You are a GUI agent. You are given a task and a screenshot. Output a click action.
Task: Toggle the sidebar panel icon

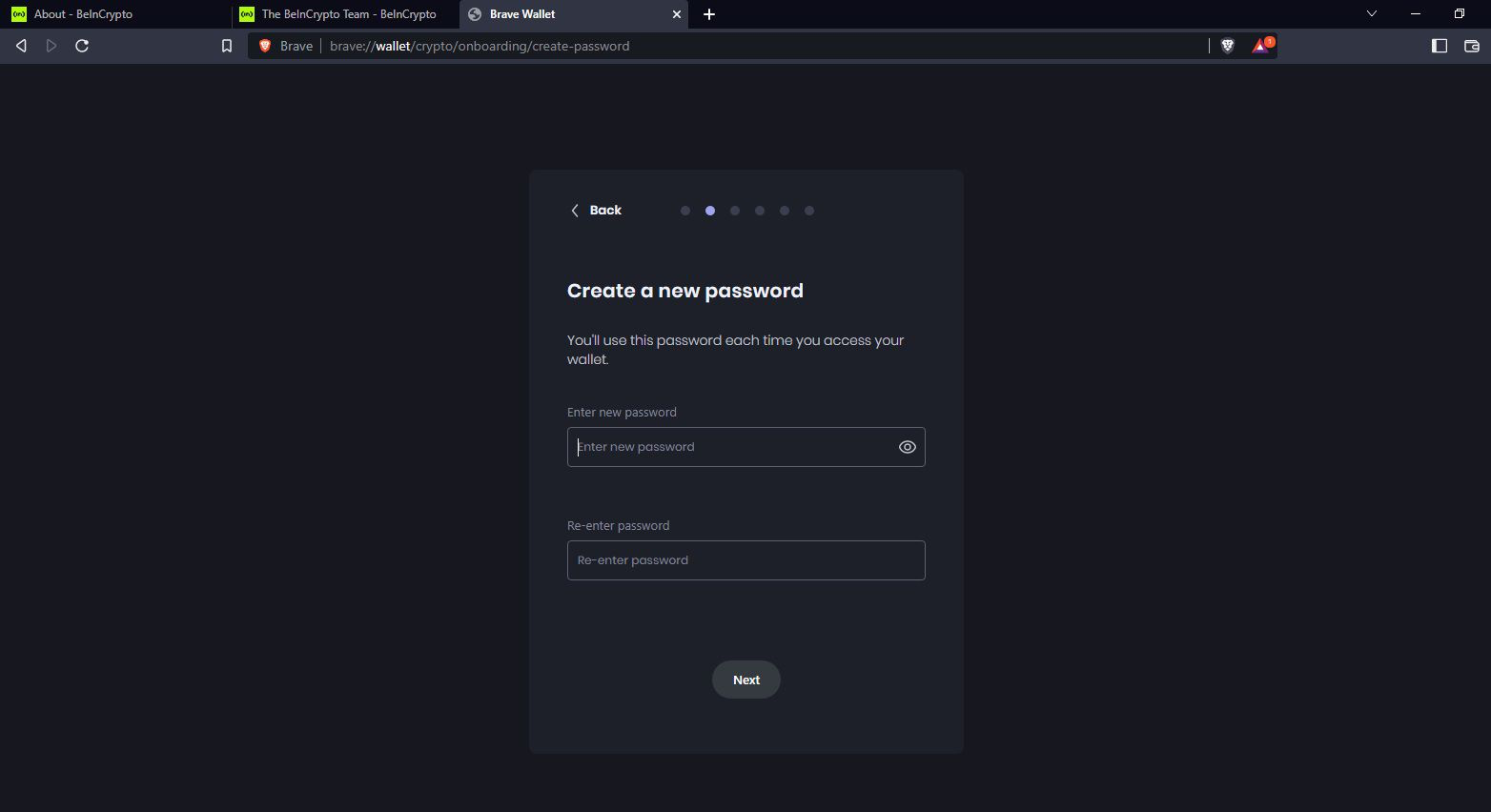(x=1440, y=46)
